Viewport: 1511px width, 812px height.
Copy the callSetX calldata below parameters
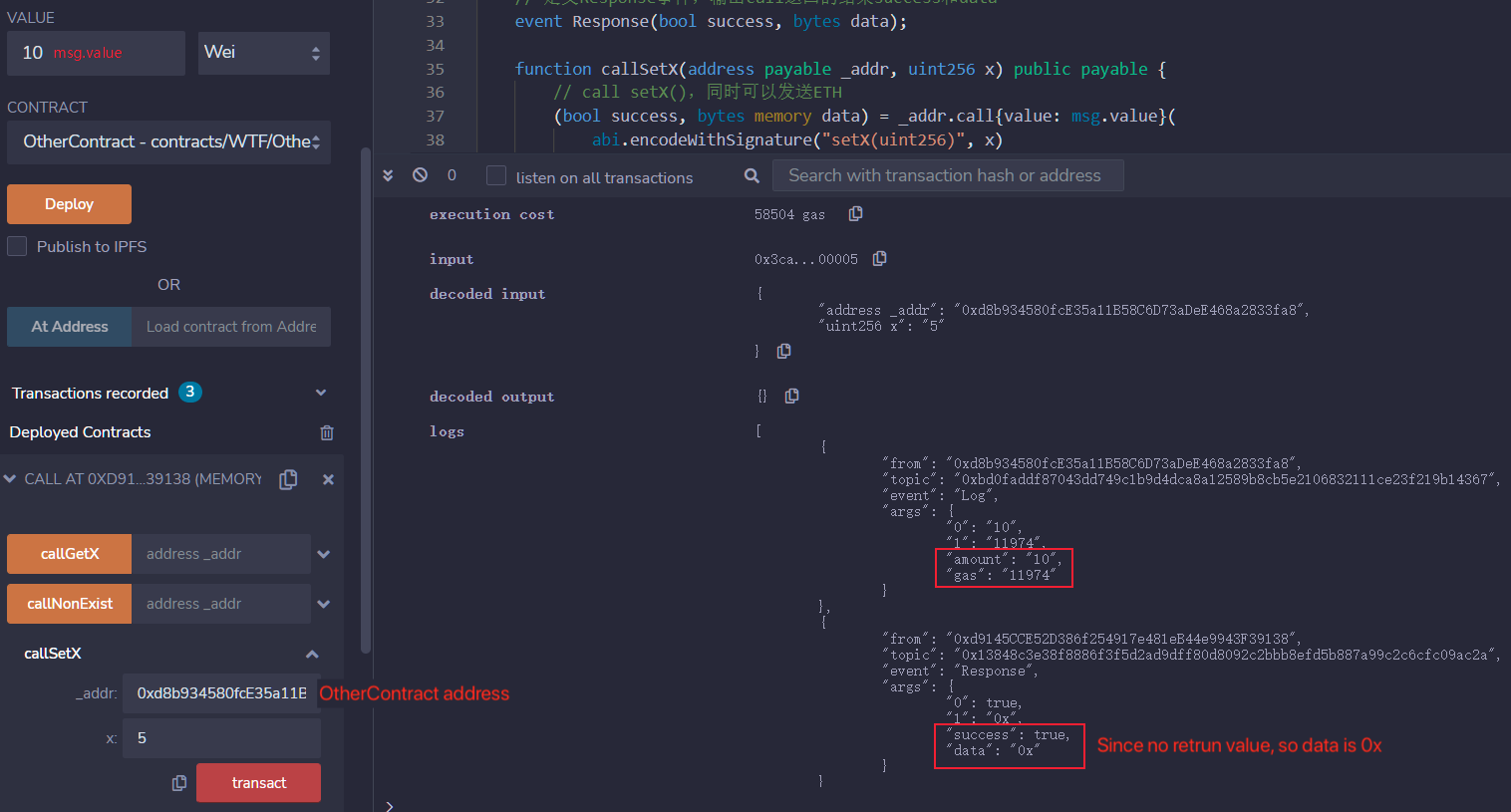(x=179, y=783)
